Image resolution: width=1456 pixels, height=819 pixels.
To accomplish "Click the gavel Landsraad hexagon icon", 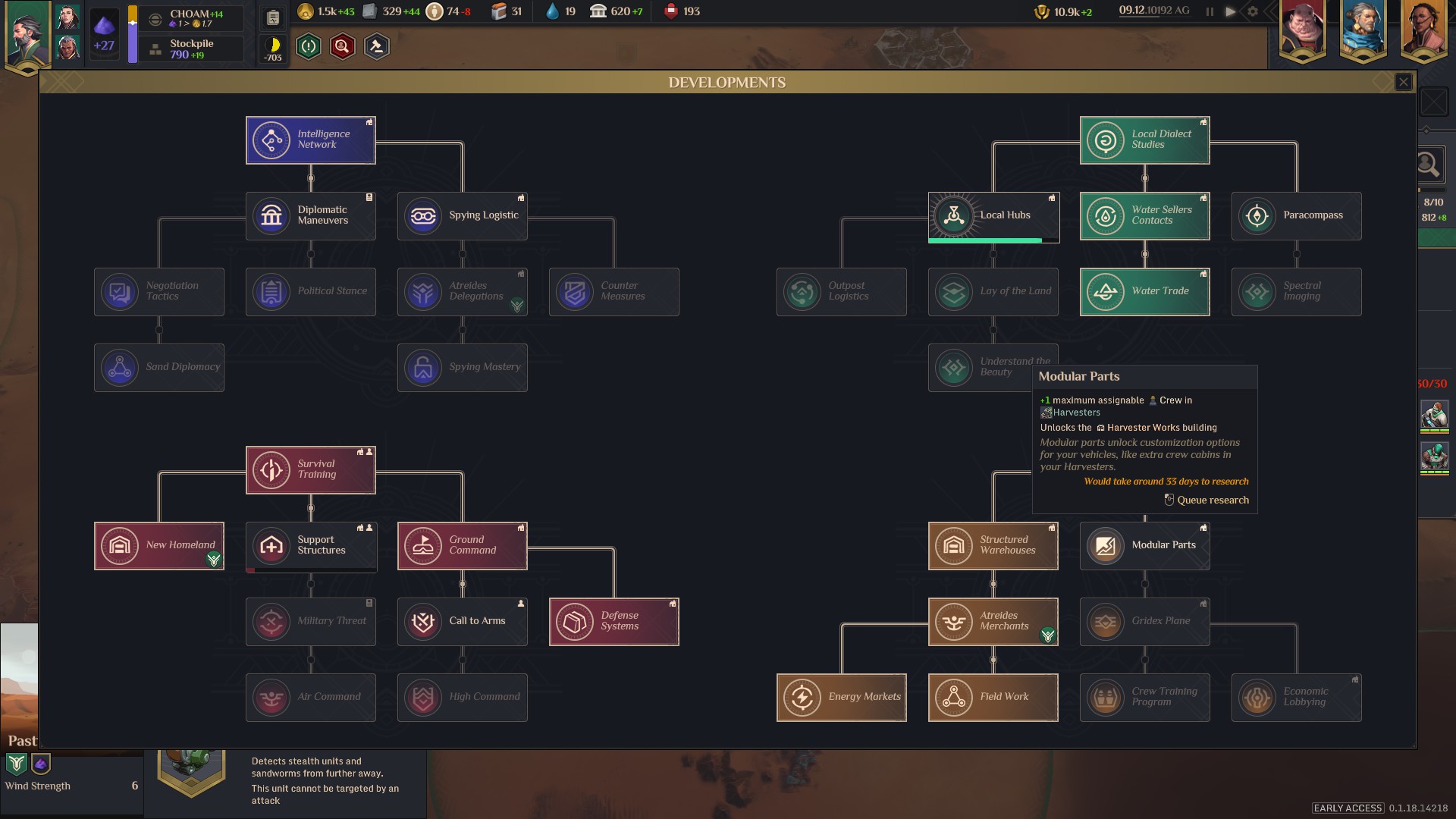I will click(x=376, y=47).
